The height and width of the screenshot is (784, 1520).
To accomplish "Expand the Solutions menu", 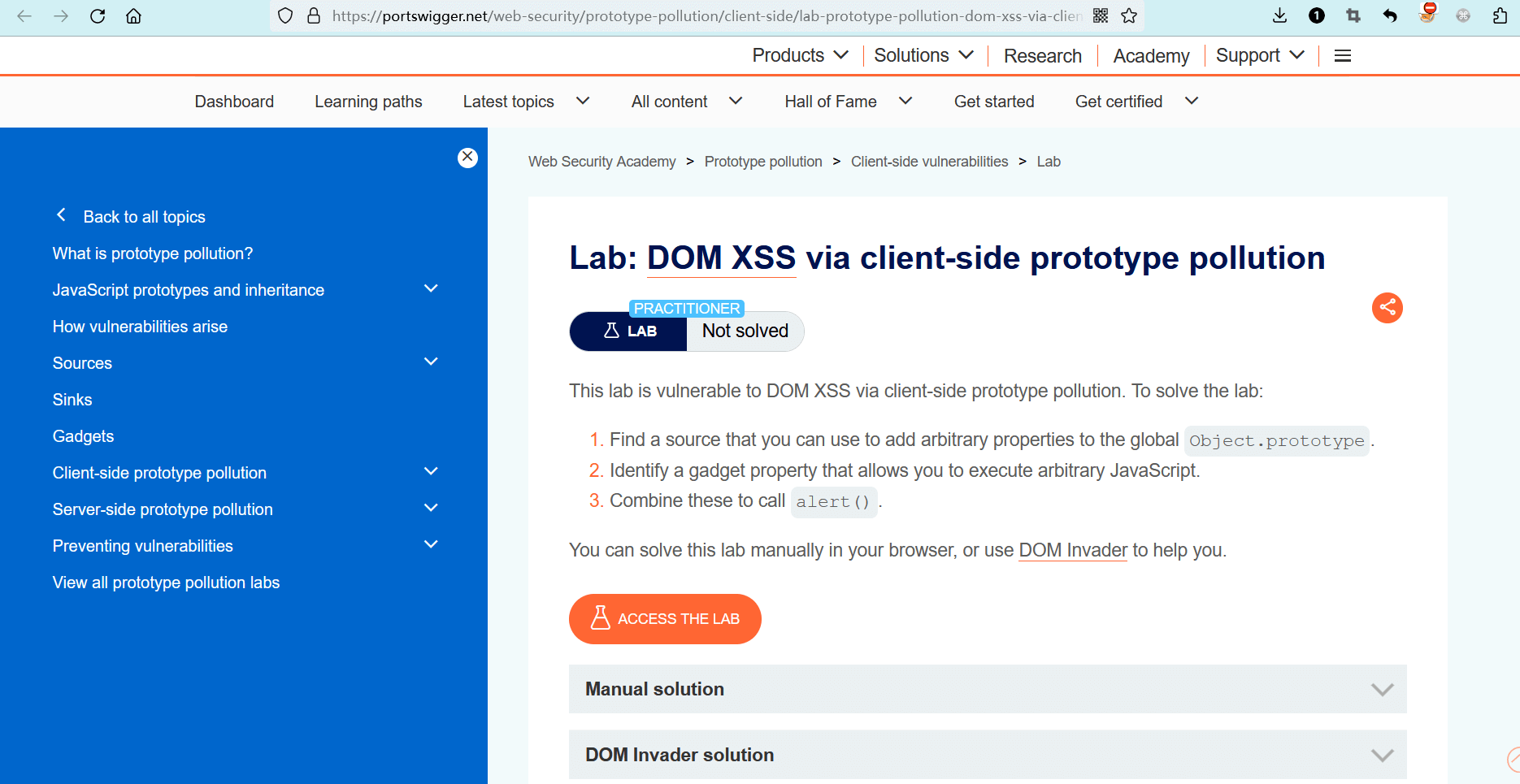I will 923,55.
